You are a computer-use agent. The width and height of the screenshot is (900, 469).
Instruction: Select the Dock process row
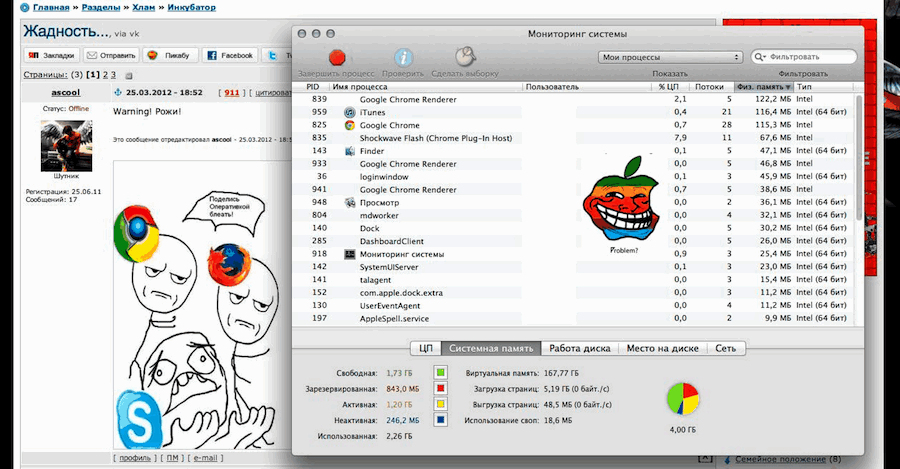pyautogui.click(x=574, y=228)
